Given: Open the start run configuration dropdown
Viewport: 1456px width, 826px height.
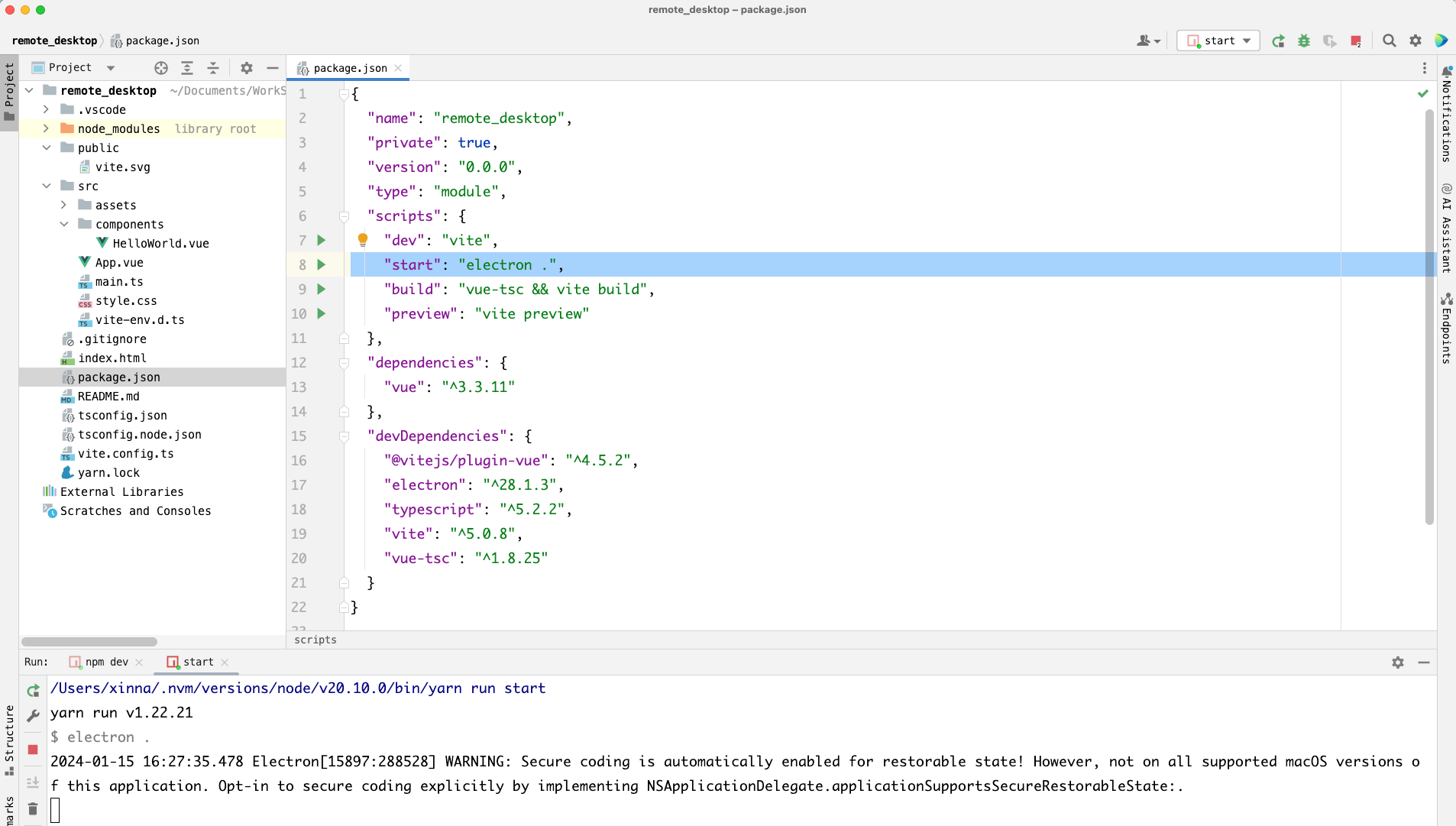Looking at the screenshot, I should (x=1218, y=41).
